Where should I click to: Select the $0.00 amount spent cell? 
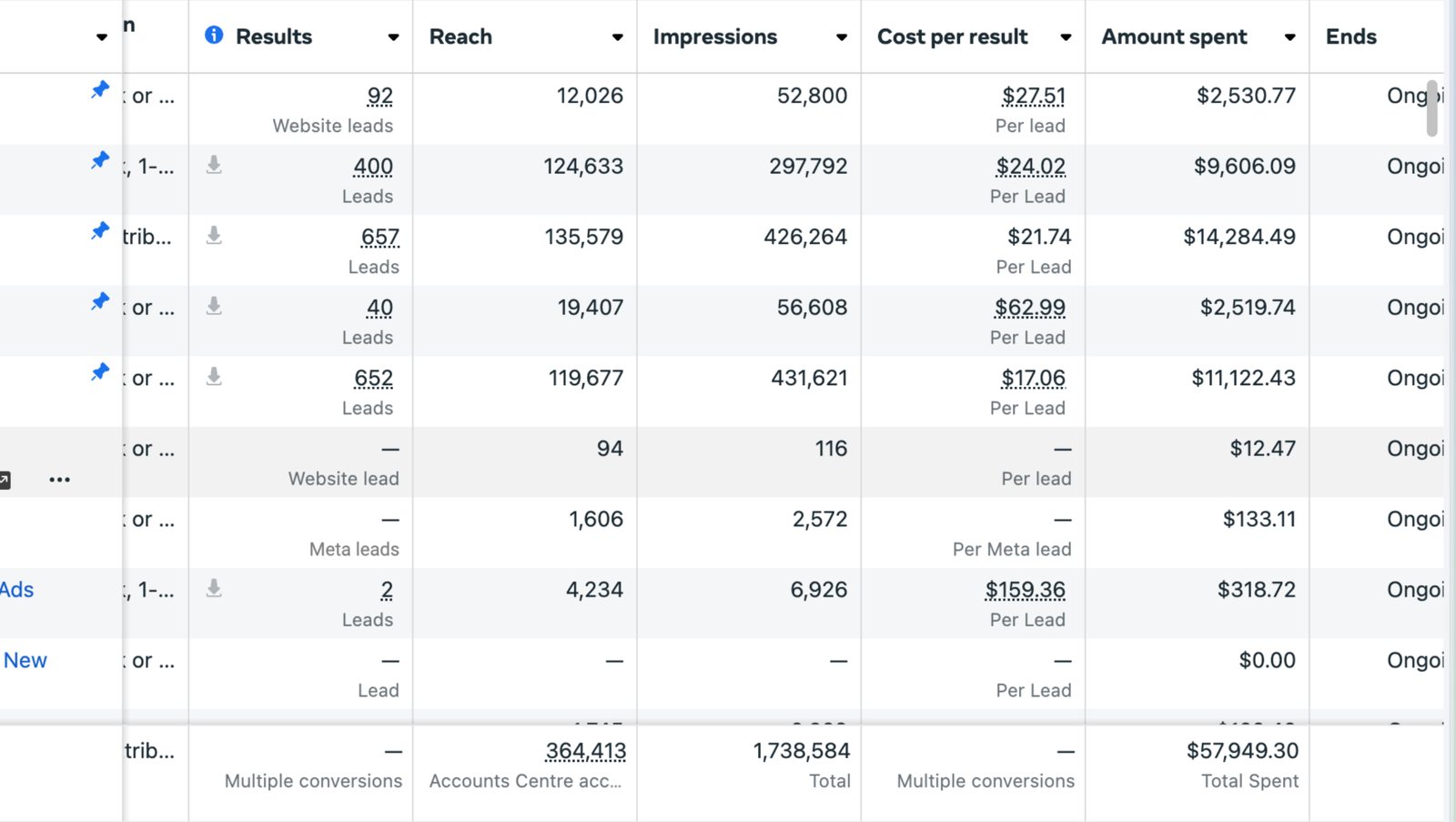[1267, 660]
